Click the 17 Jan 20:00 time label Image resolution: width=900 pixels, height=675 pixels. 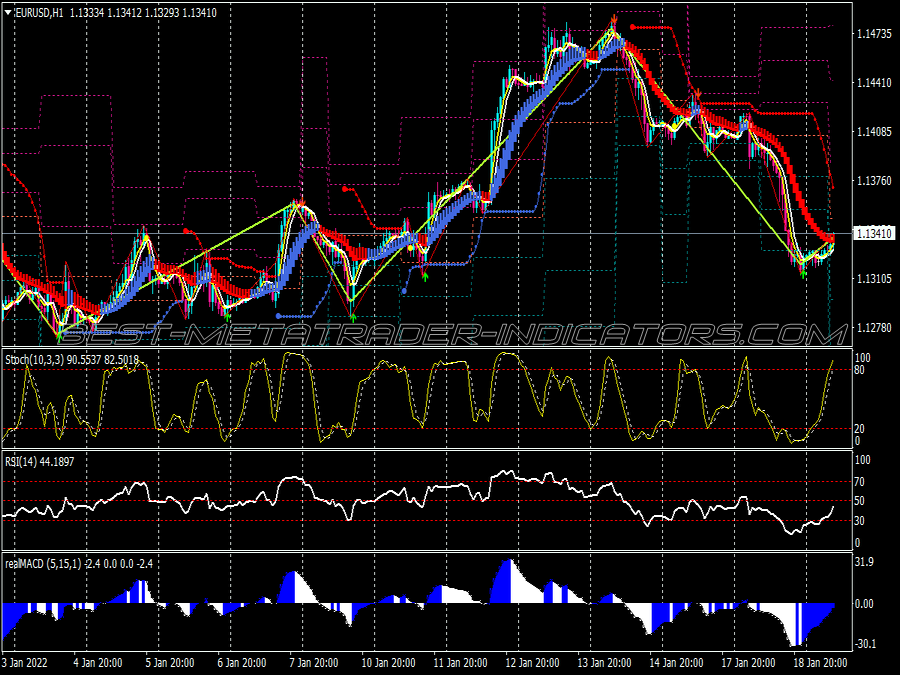point(748,662)
